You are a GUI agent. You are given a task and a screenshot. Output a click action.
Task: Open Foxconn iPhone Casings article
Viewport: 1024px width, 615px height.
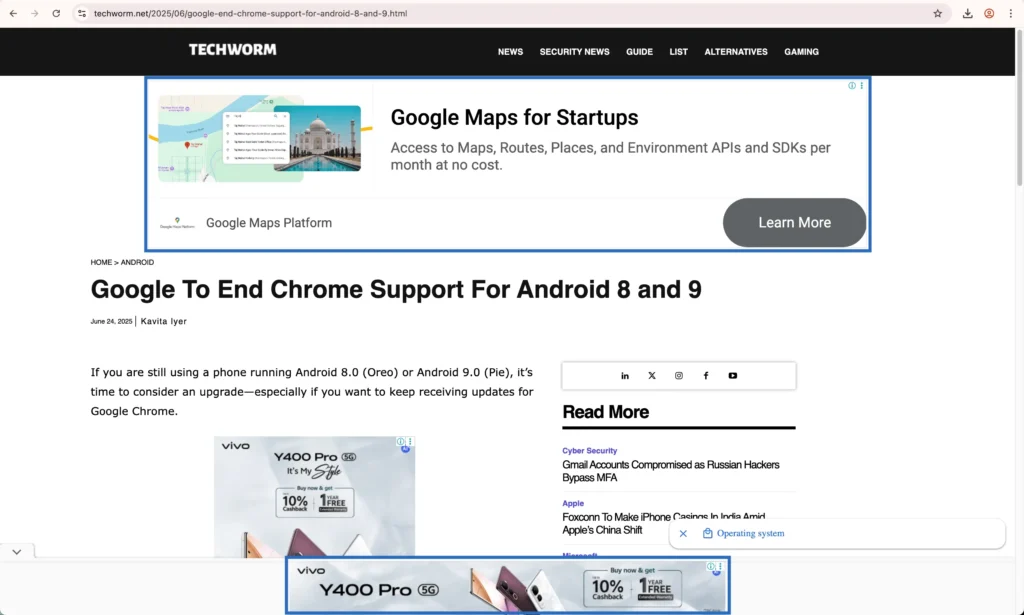click(664, 523)
